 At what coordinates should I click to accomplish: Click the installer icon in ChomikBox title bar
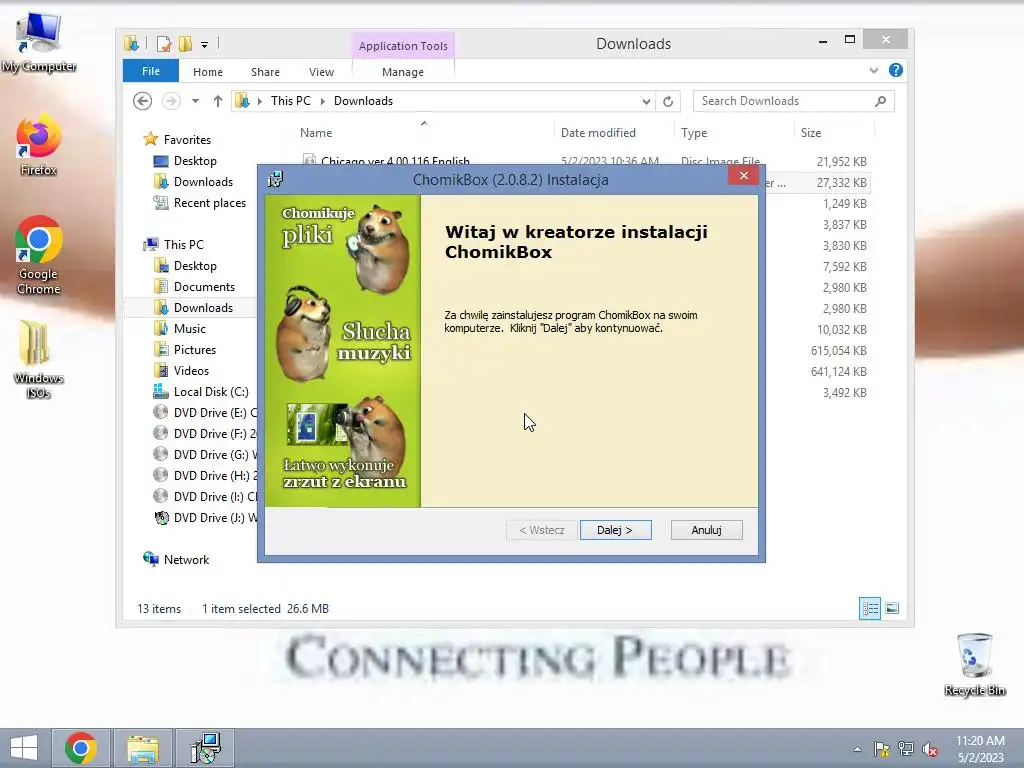coord(276,180)
